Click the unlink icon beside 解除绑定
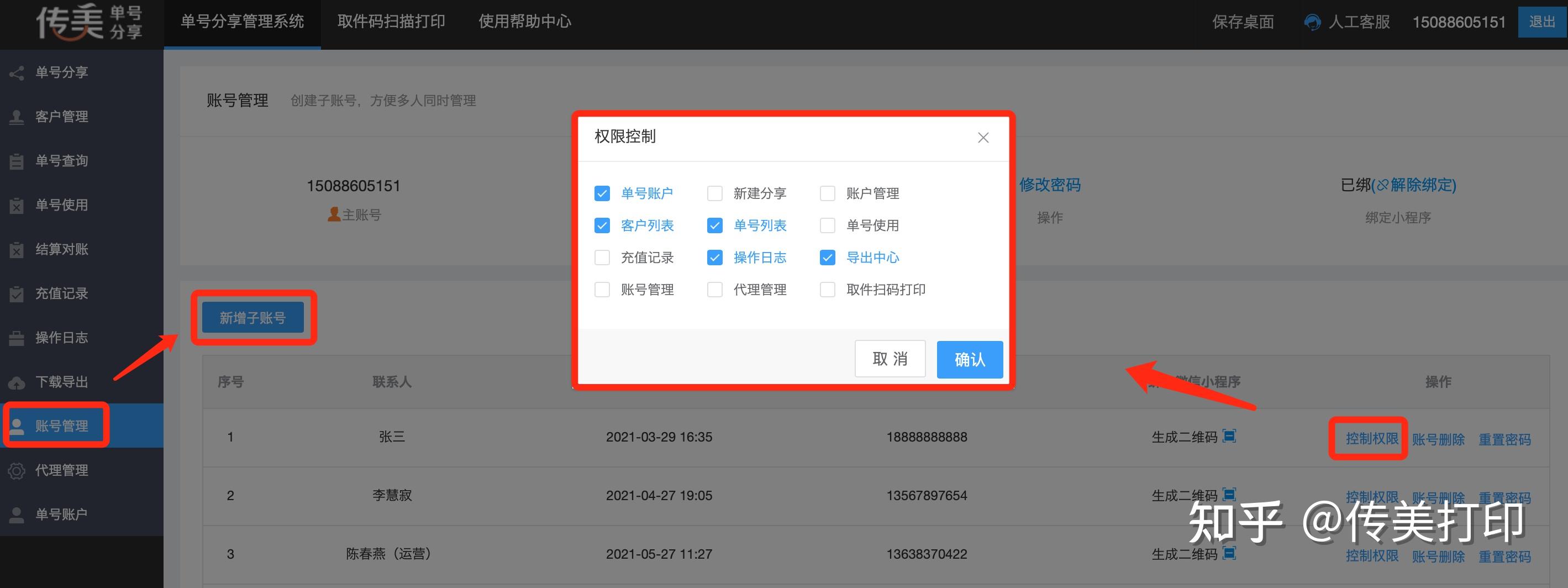This screenshot has height=588, width=1568. click(x=1382, y=185)
